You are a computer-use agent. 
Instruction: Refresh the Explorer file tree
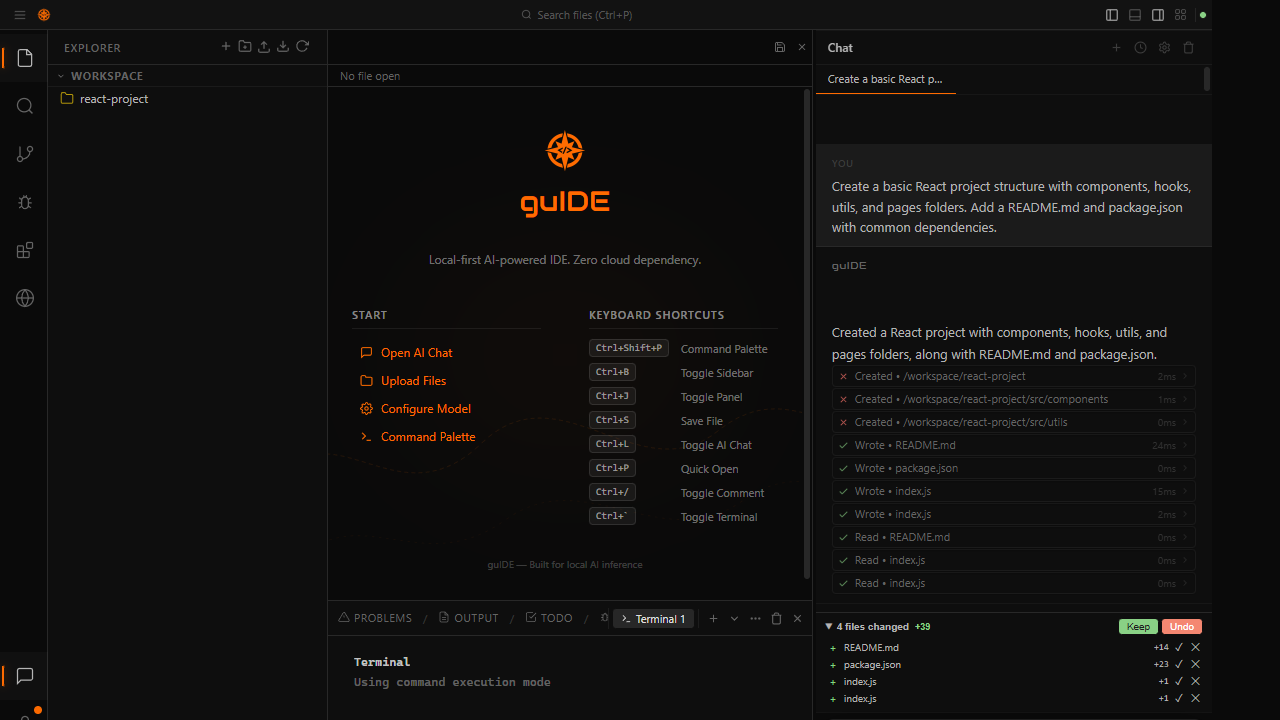point(302,47)
